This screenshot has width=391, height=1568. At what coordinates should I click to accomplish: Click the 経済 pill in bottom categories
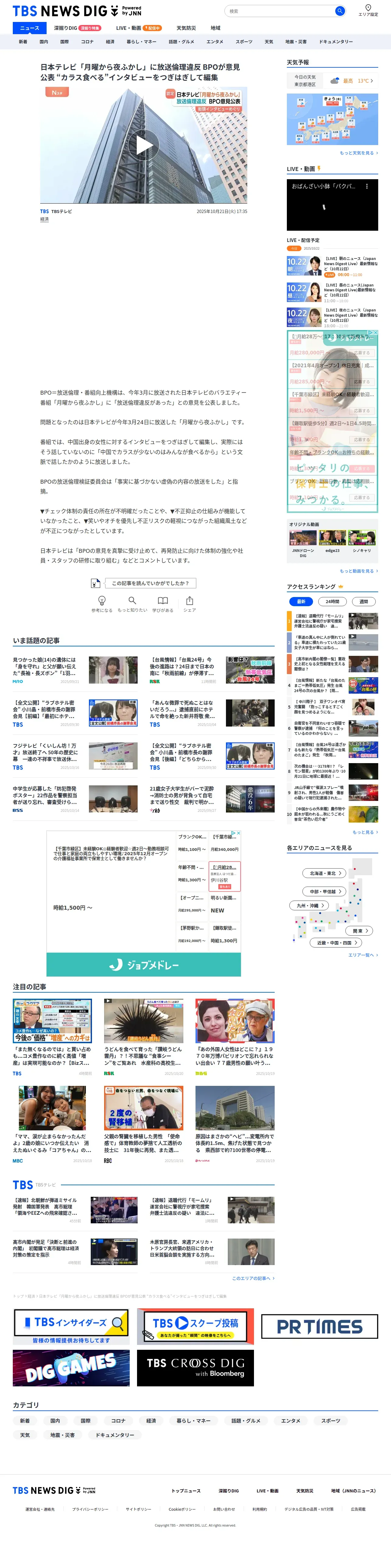pyautogui.click(x=151, y=1421)
